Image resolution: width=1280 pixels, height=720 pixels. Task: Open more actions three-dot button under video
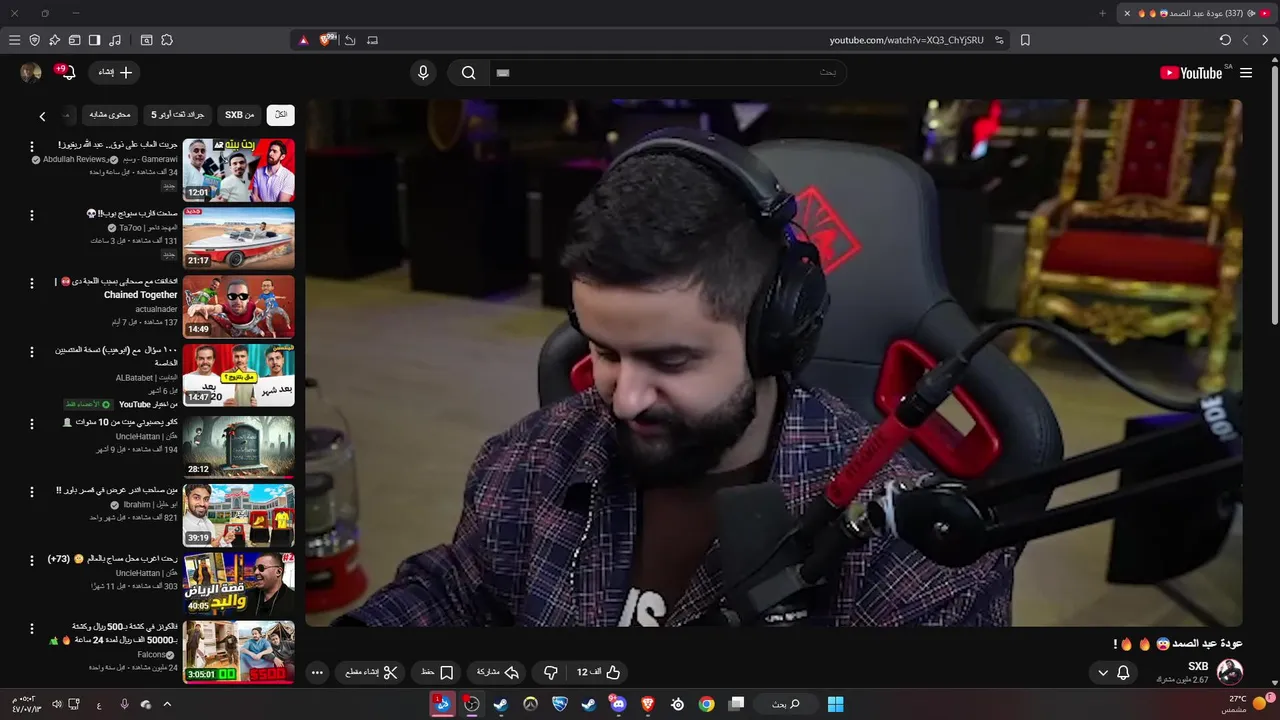[x=317, y=673]
